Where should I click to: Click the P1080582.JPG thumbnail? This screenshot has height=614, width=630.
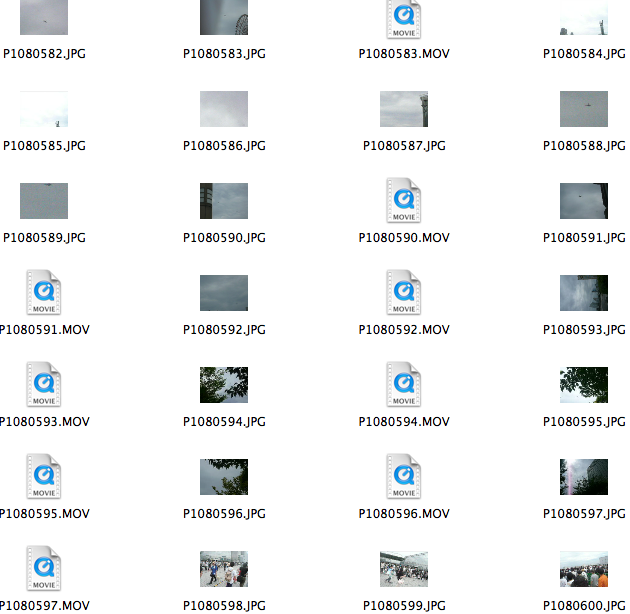[x=44, y=17]
